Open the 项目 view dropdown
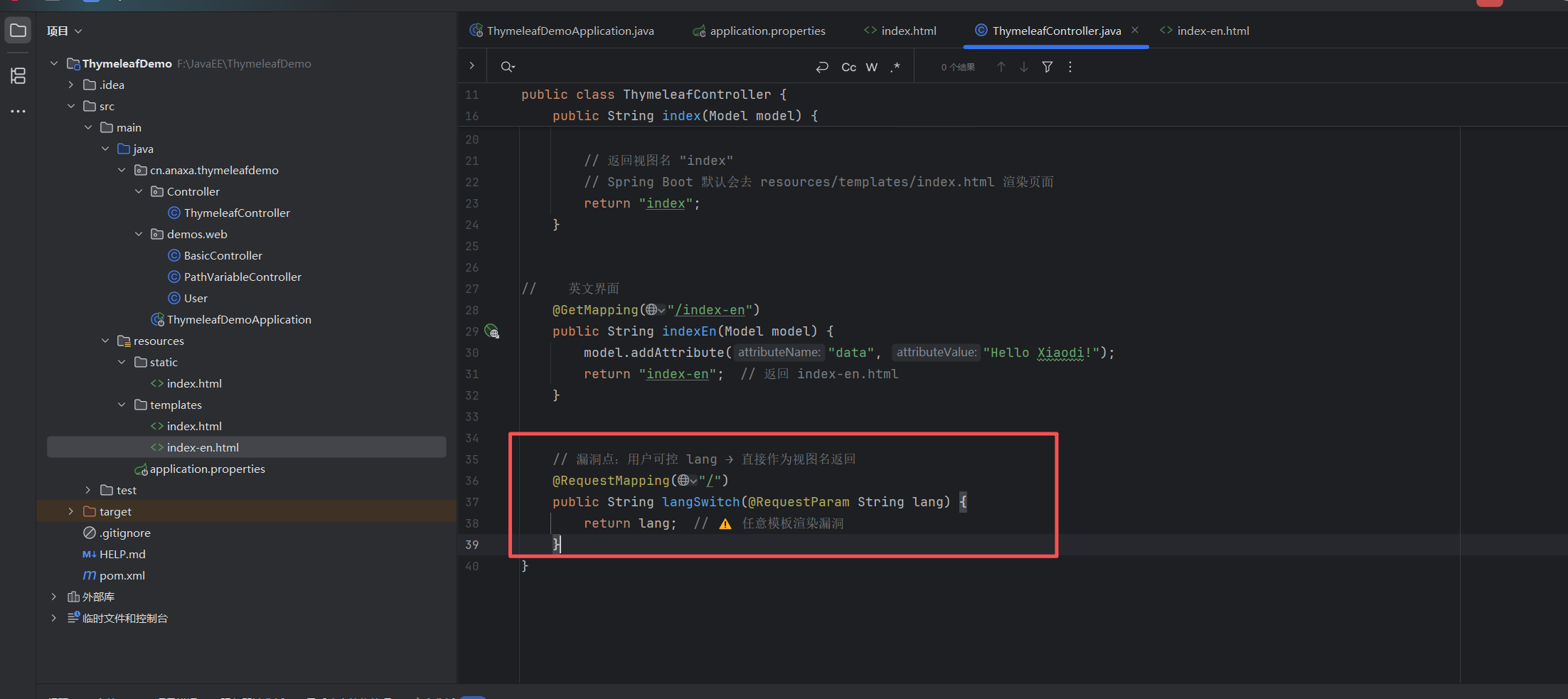The image size is (1568, 699). click(65, 31)
